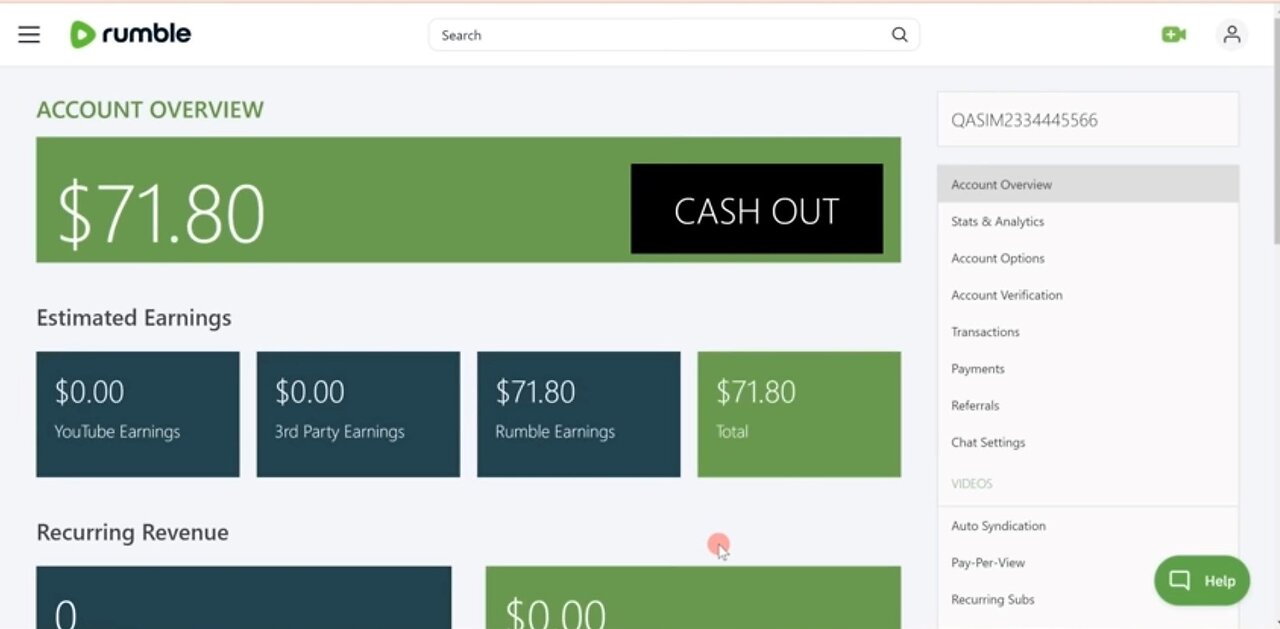This screenshot has height=629, width=1280.
Task: Go to Referrals
Action: (1088, 406)
